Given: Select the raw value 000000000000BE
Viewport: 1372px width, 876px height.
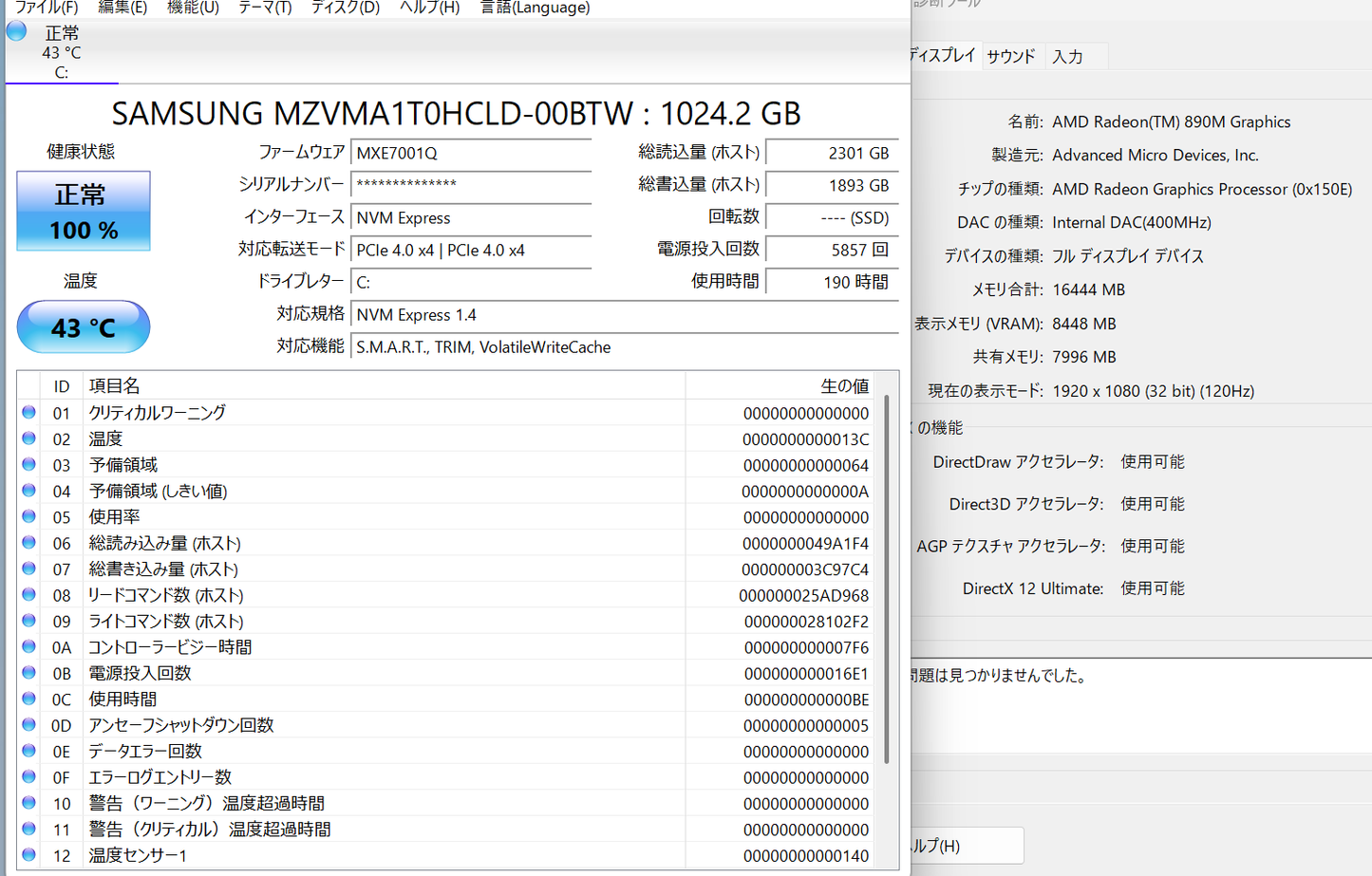Looking at the screenshot, I should pos(807,699).
